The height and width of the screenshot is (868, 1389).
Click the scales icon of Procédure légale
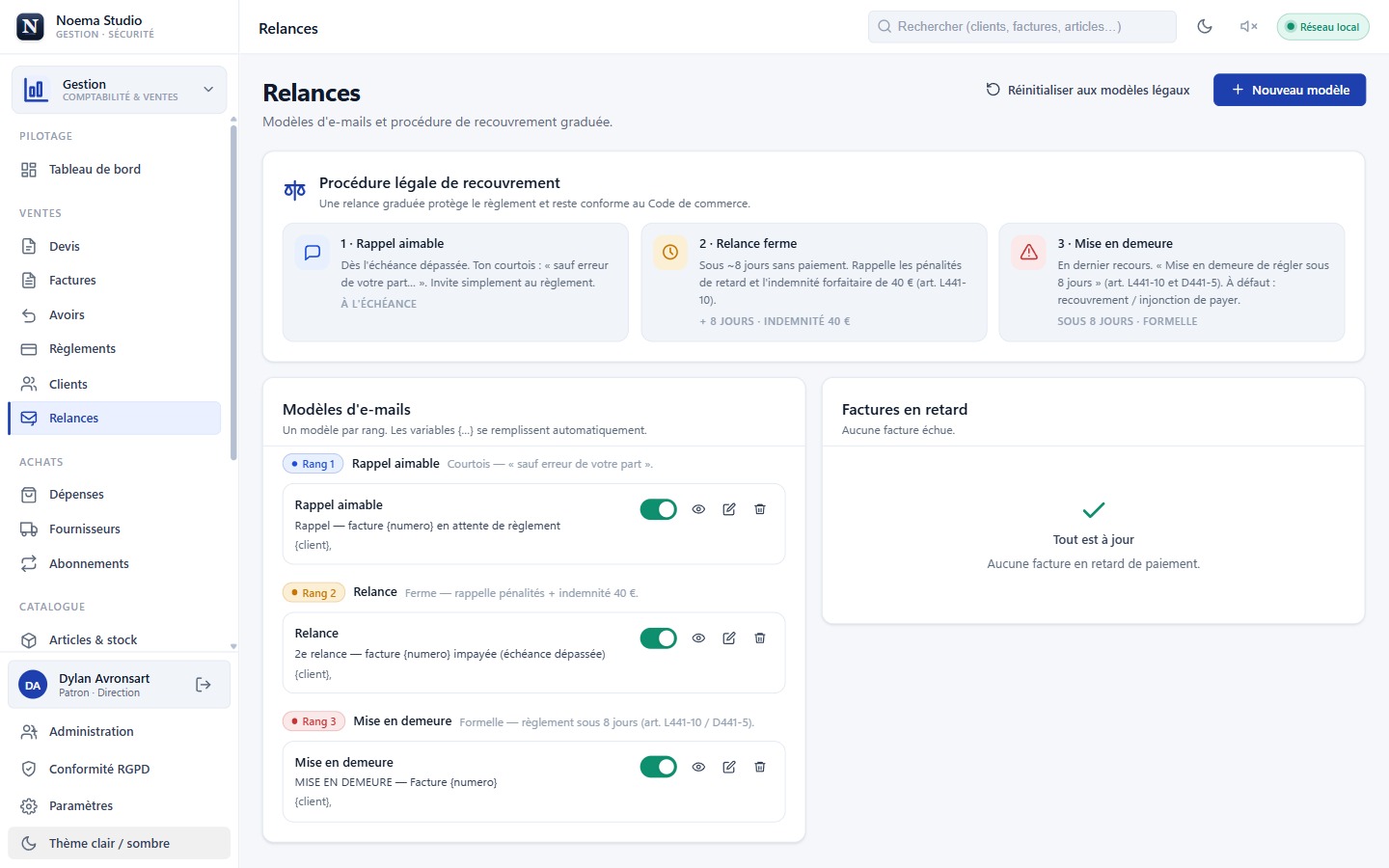pyautogui.click(x=295, y=191)
